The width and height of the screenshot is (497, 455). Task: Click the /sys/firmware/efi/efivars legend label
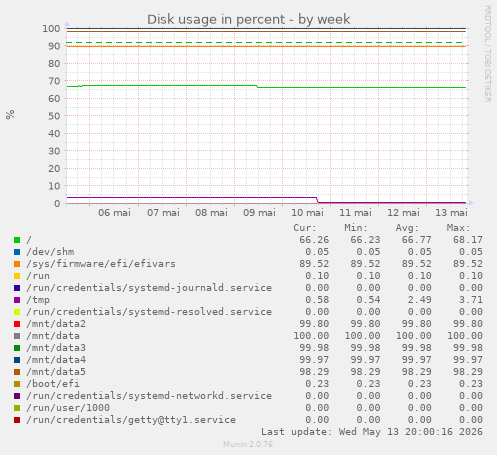click(101, 264)
